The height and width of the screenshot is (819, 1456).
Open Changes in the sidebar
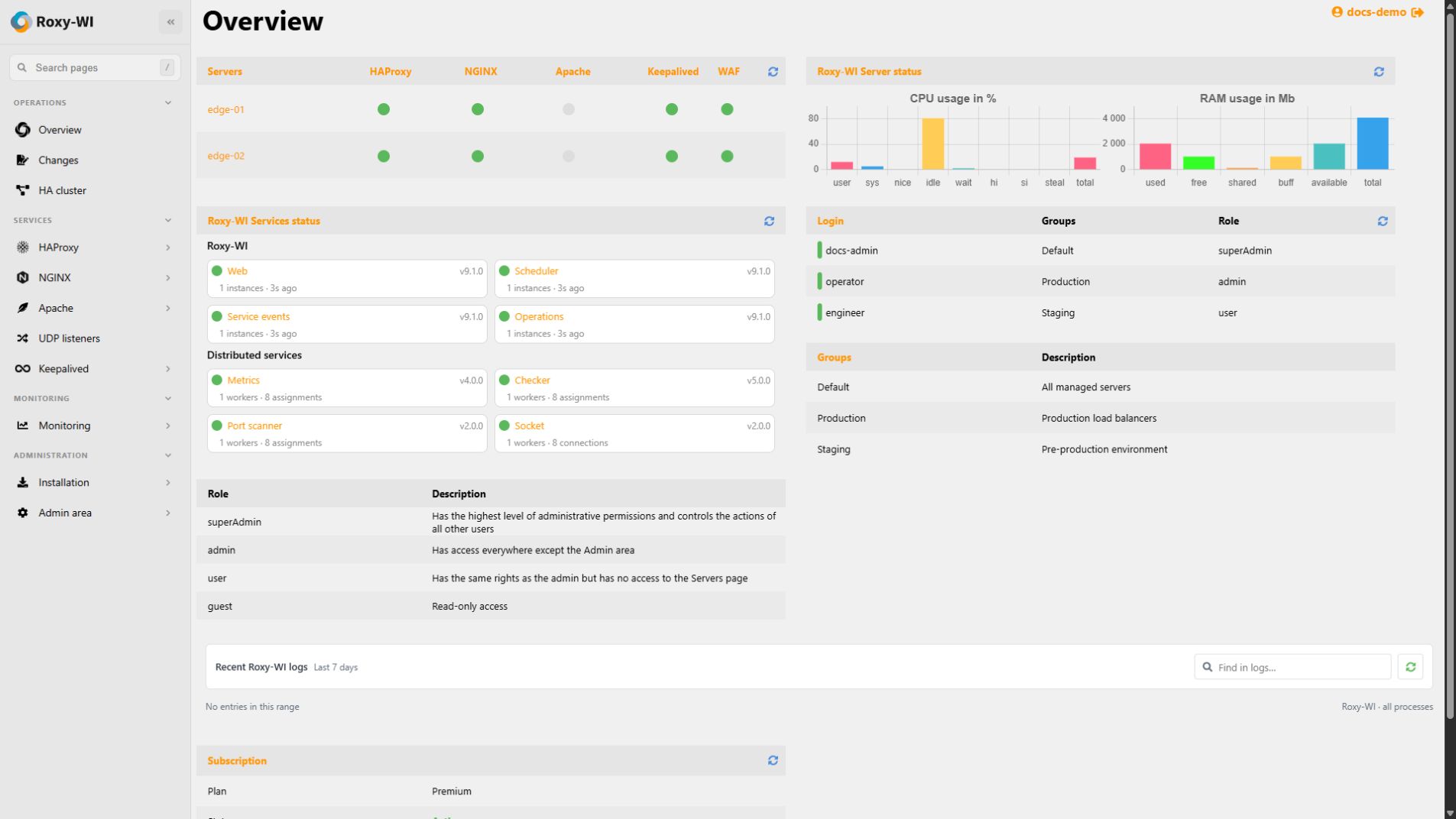(58, 160)
